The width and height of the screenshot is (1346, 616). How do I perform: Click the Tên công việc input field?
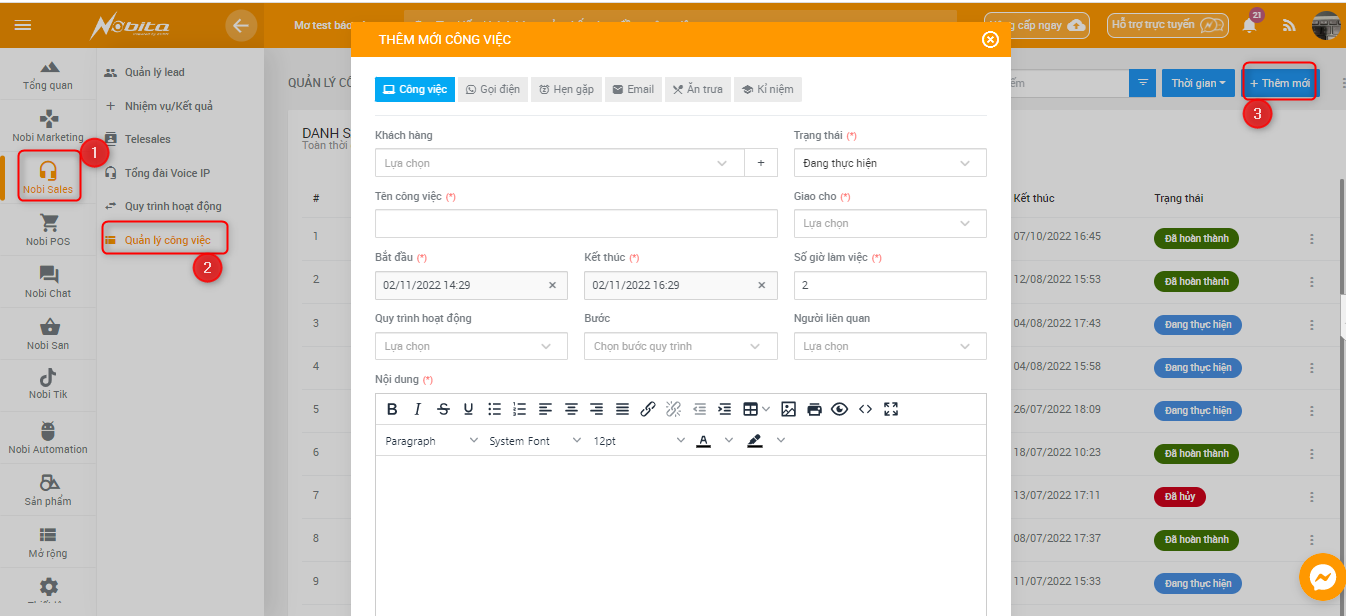pos(576,224)
